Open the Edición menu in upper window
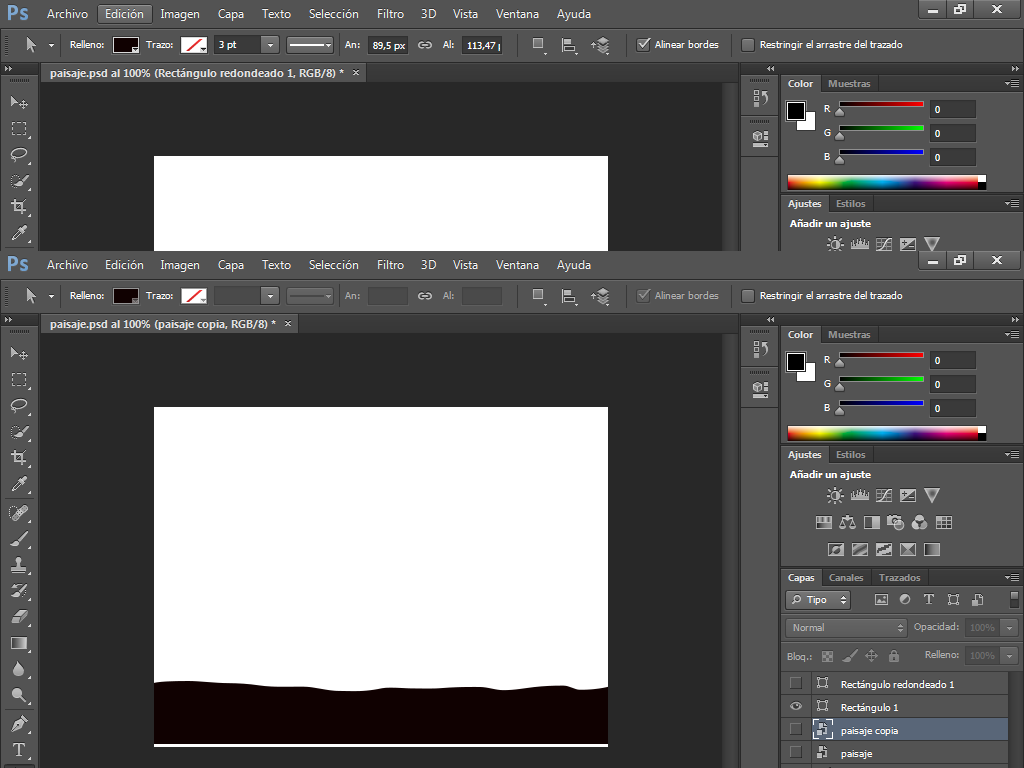 click(124, 14)
